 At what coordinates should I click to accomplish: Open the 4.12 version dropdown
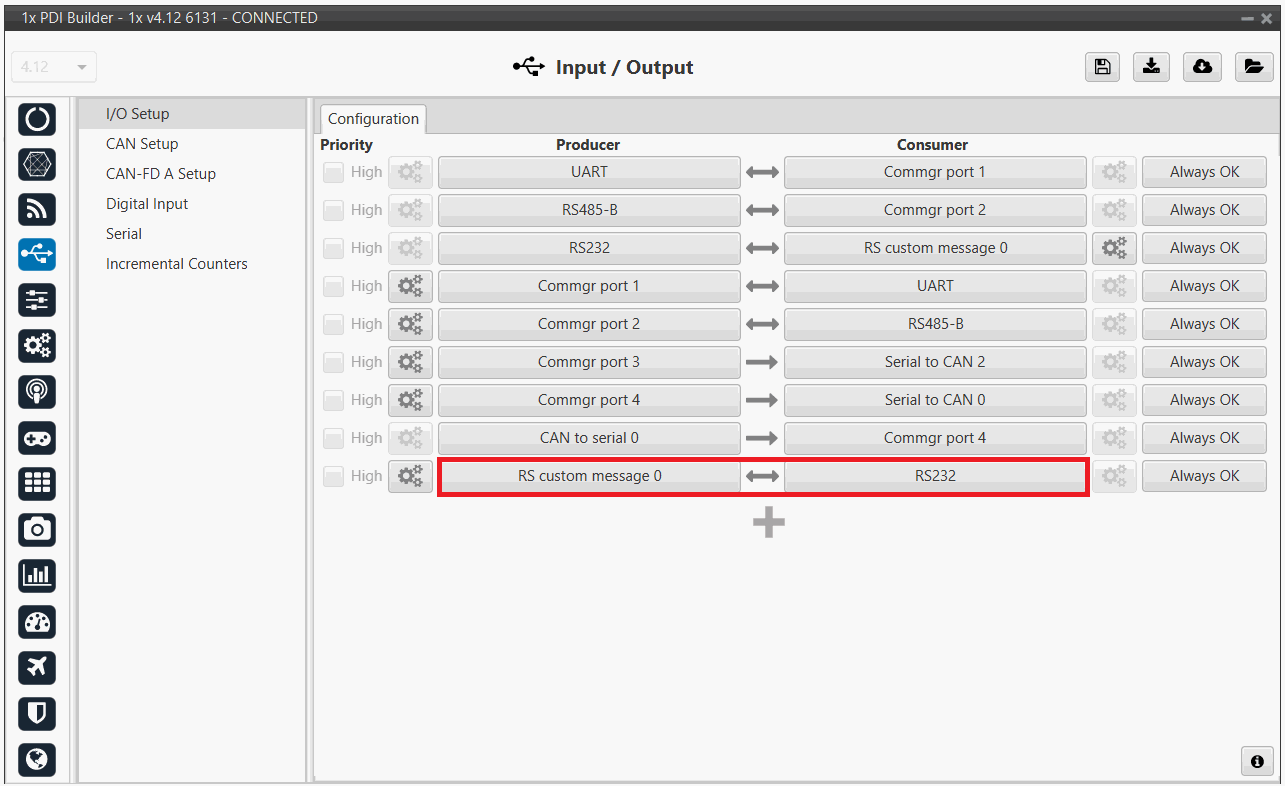(x=53, y=67)
